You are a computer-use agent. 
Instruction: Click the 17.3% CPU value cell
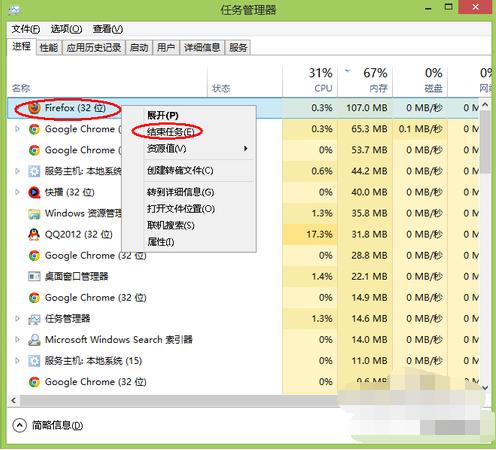click(310, 234)
